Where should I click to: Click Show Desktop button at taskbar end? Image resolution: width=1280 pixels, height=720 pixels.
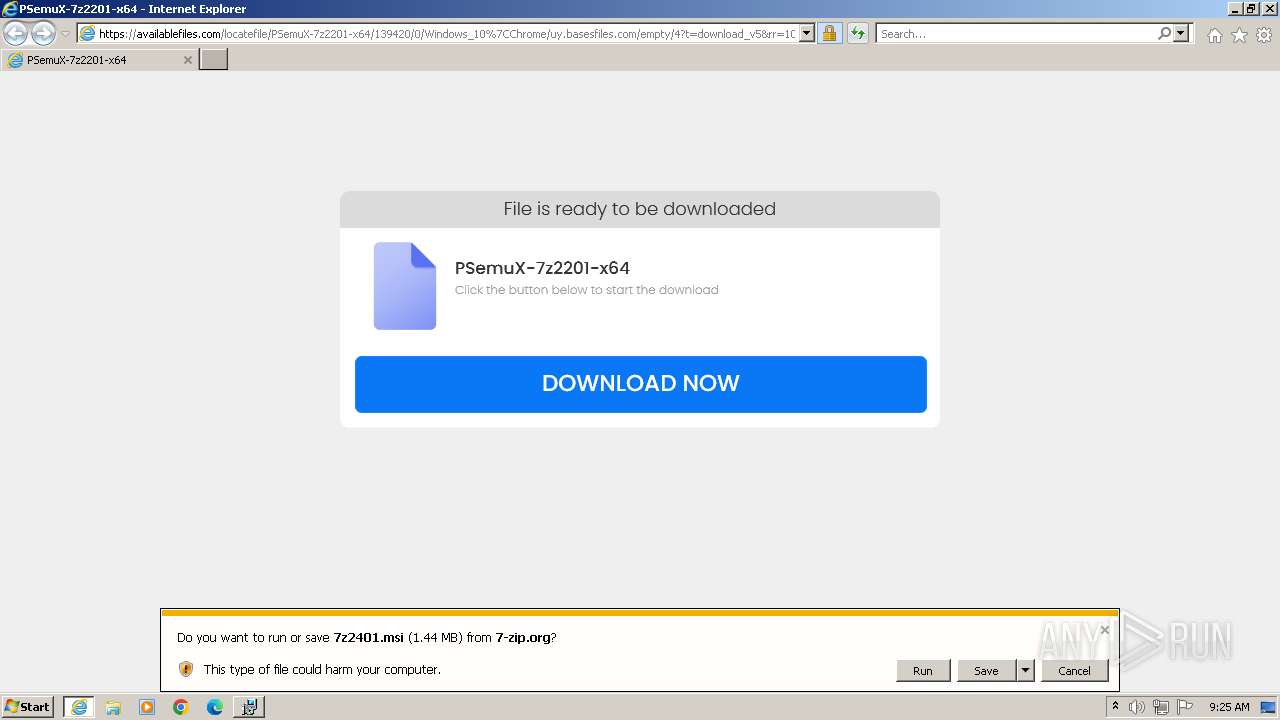(x=1269, y=707)
